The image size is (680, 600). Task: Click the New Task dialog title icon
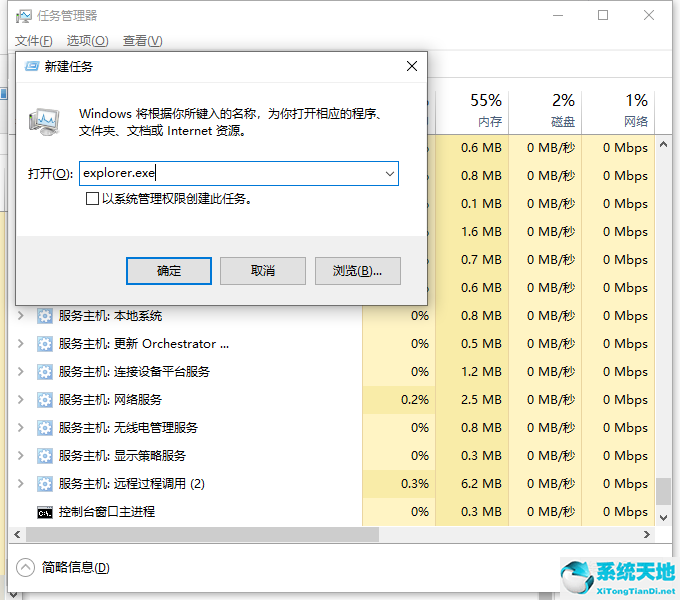pyautogui.click(x=32, y=66)
